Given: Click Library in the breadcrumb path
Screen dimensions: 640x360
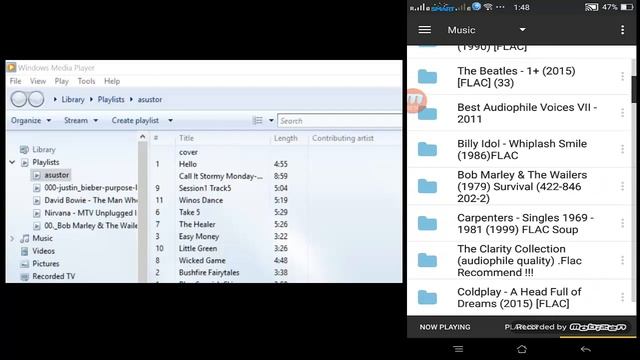Looking at the screenshot, I should pos(73,100).
